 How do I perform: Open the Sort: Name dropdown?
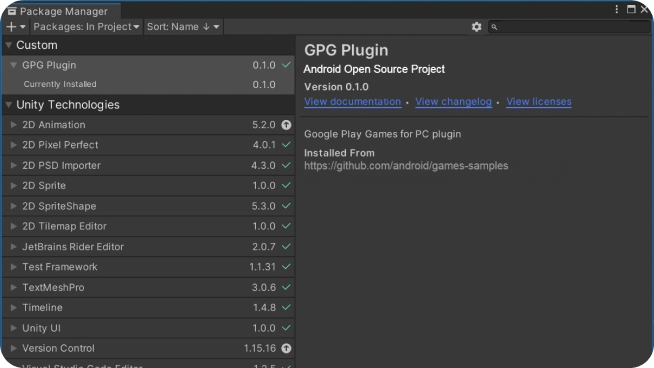point(183,27)
